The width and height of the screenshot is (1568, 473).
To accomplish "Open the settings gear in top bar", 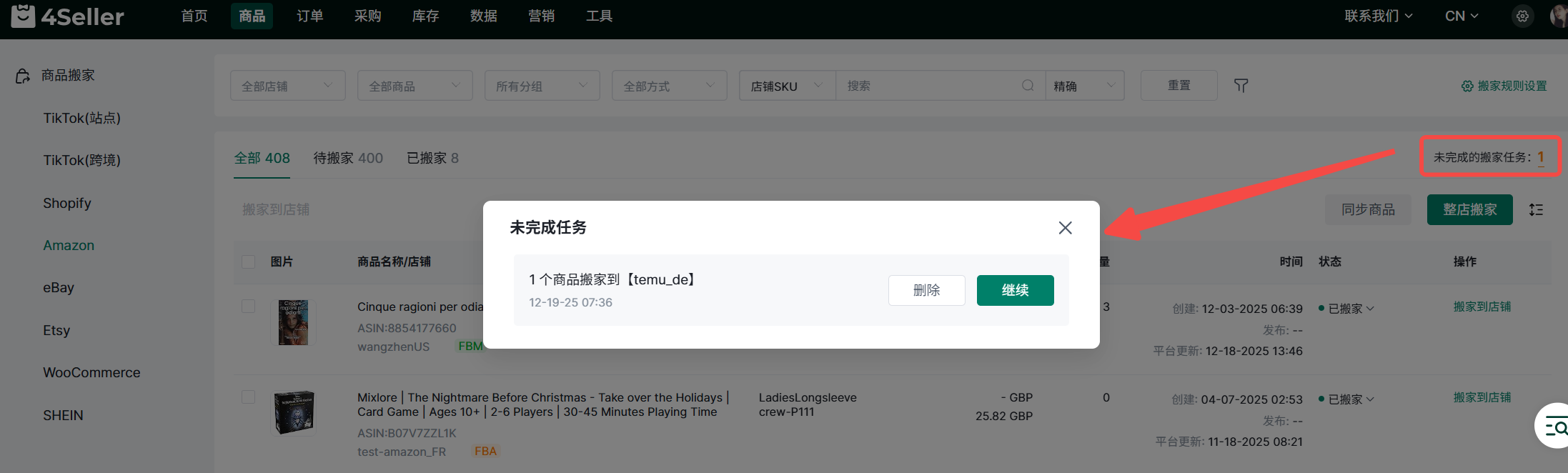I will (1522, 16).
